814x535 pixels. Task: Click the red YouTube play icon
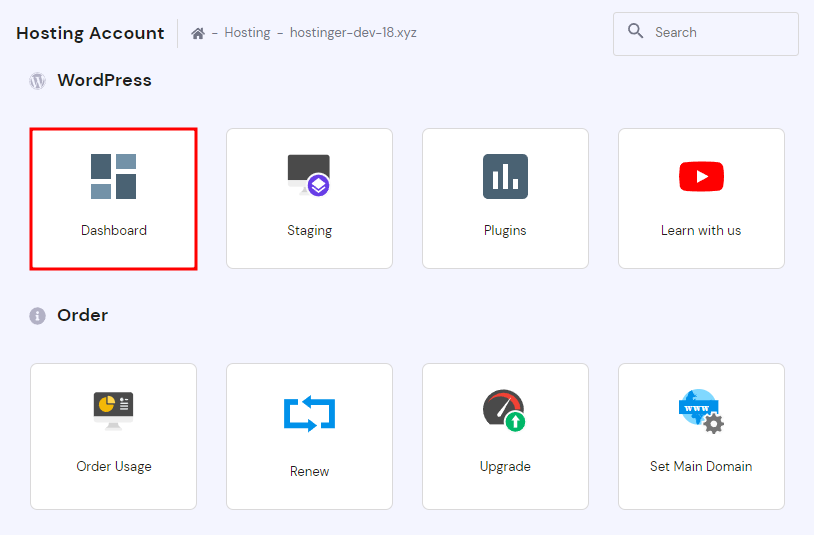point(701,177)
